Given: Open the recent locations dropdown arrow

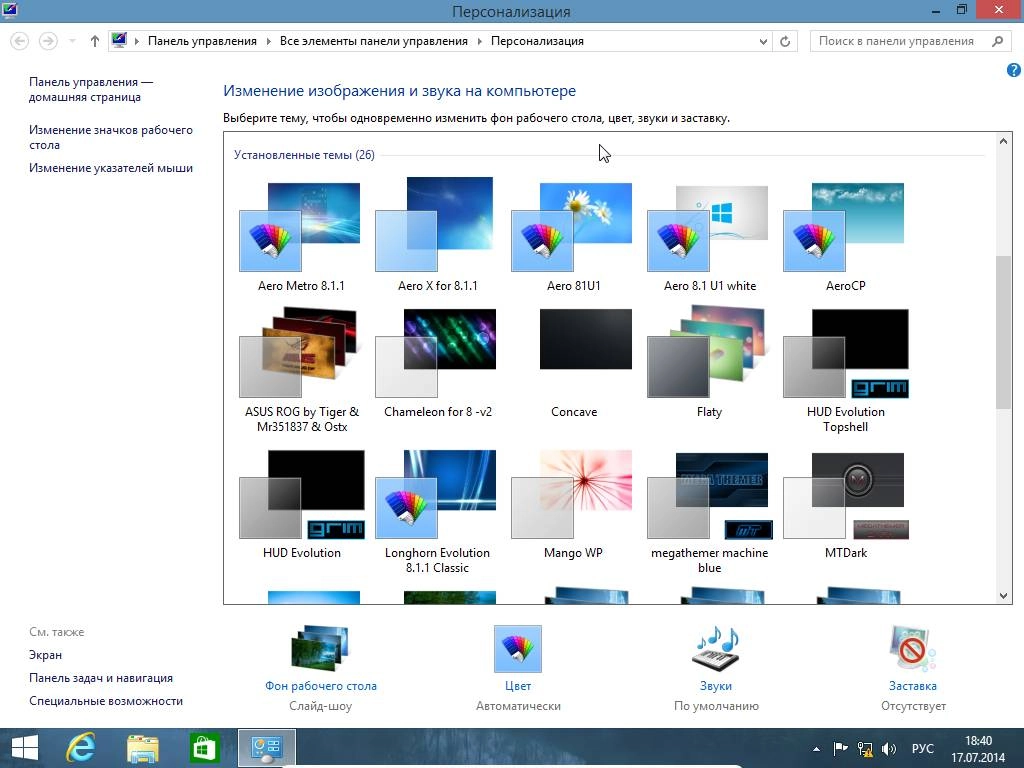Looking at the screenshot, I should (72, 41).
